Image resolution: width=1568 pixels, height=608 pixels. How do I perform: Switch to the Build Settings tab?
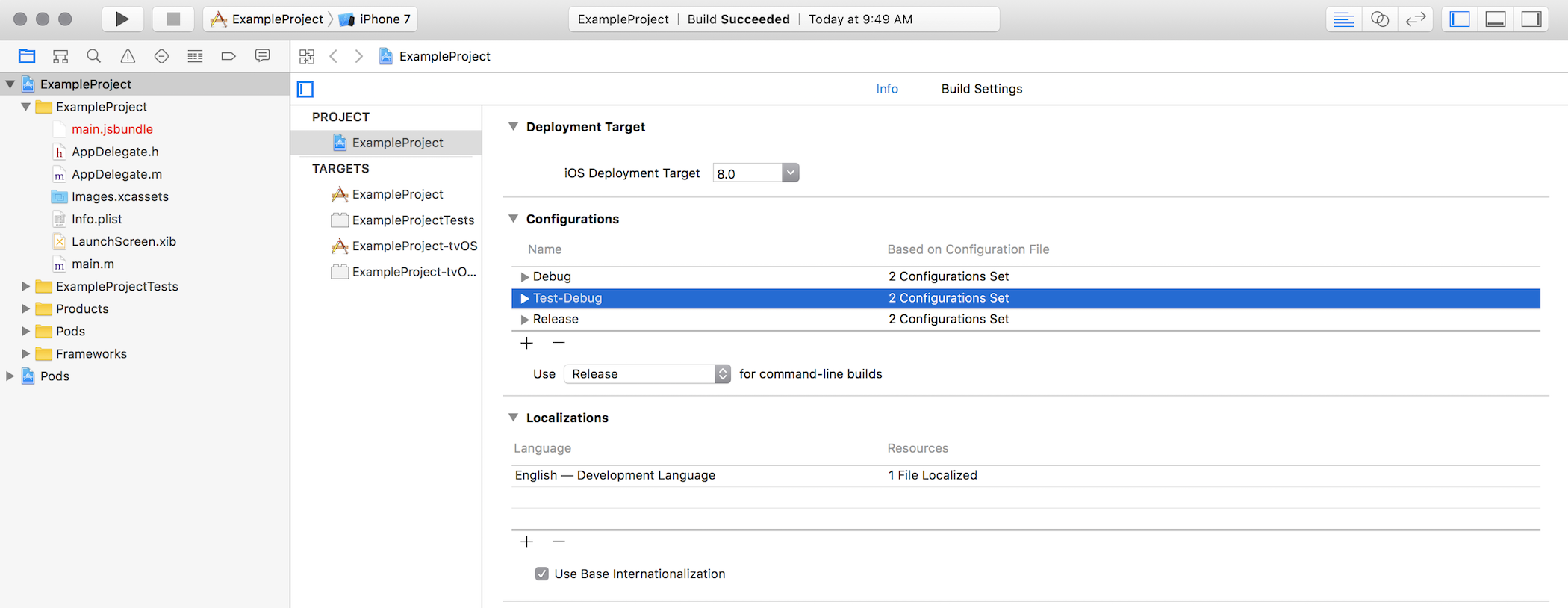coord(982,89)
